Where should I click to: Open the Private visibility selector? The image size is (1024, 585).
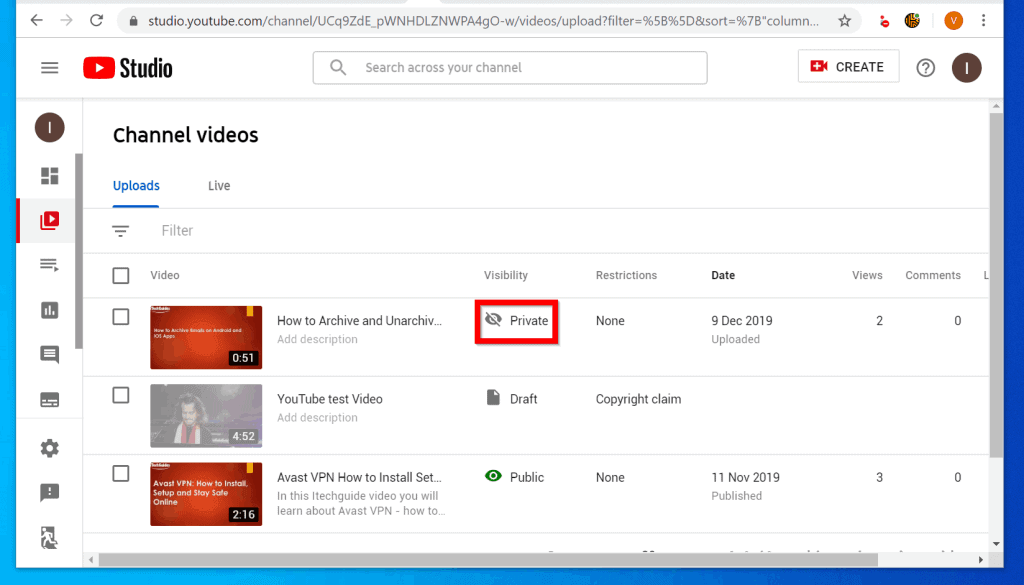[516, 321]
